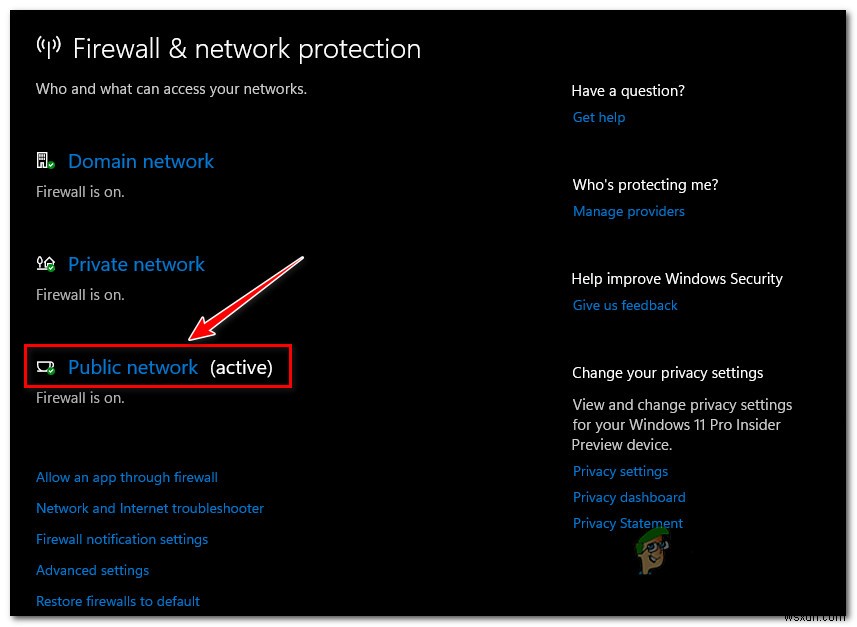Open the Public network (active) profile
Image resolution: width=857 pixels, height=627 pixels.
pyautogui.click(x=133, y=367)
